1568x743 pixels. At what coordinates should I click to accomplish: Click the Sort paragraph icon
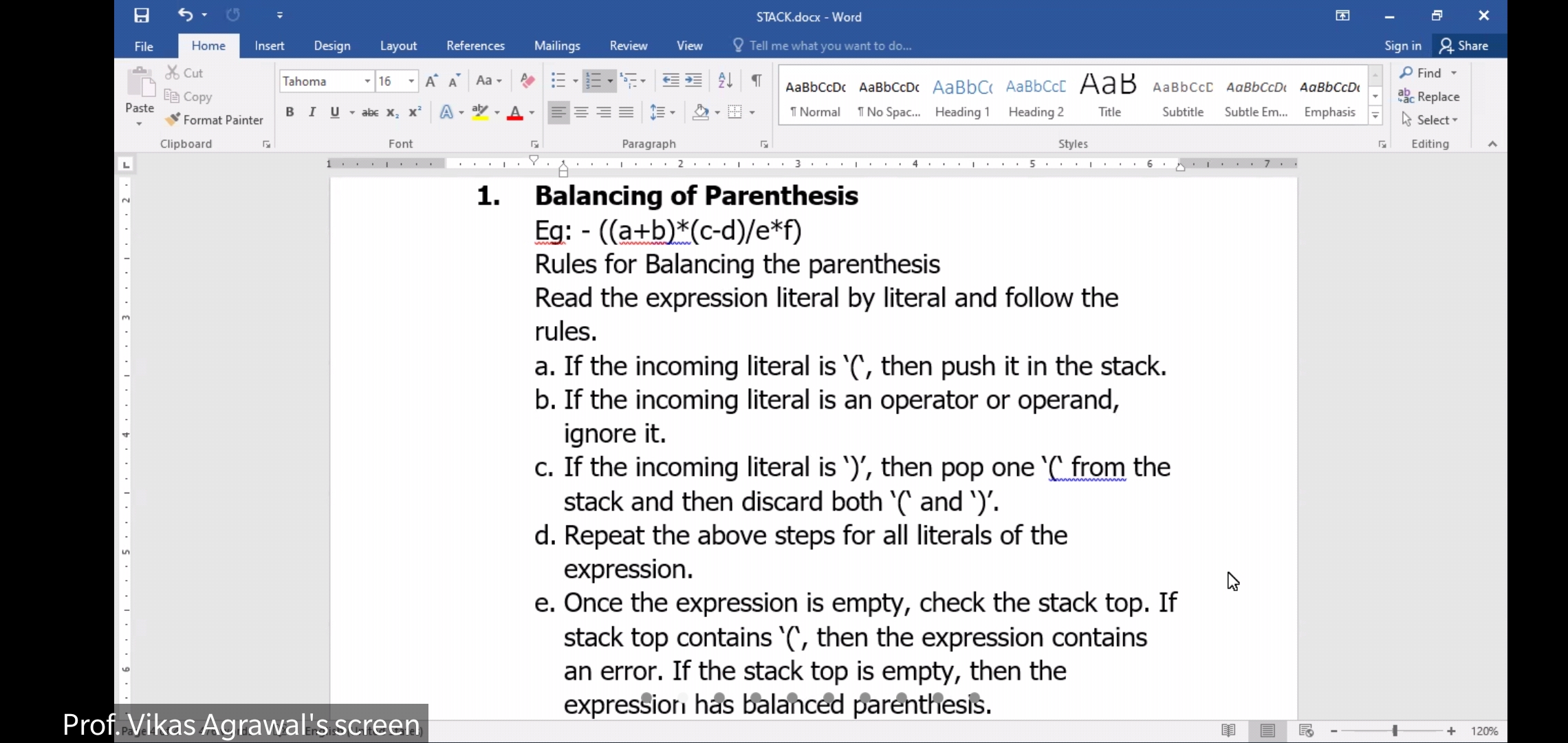pyautogui.click(x=725, y=80)
